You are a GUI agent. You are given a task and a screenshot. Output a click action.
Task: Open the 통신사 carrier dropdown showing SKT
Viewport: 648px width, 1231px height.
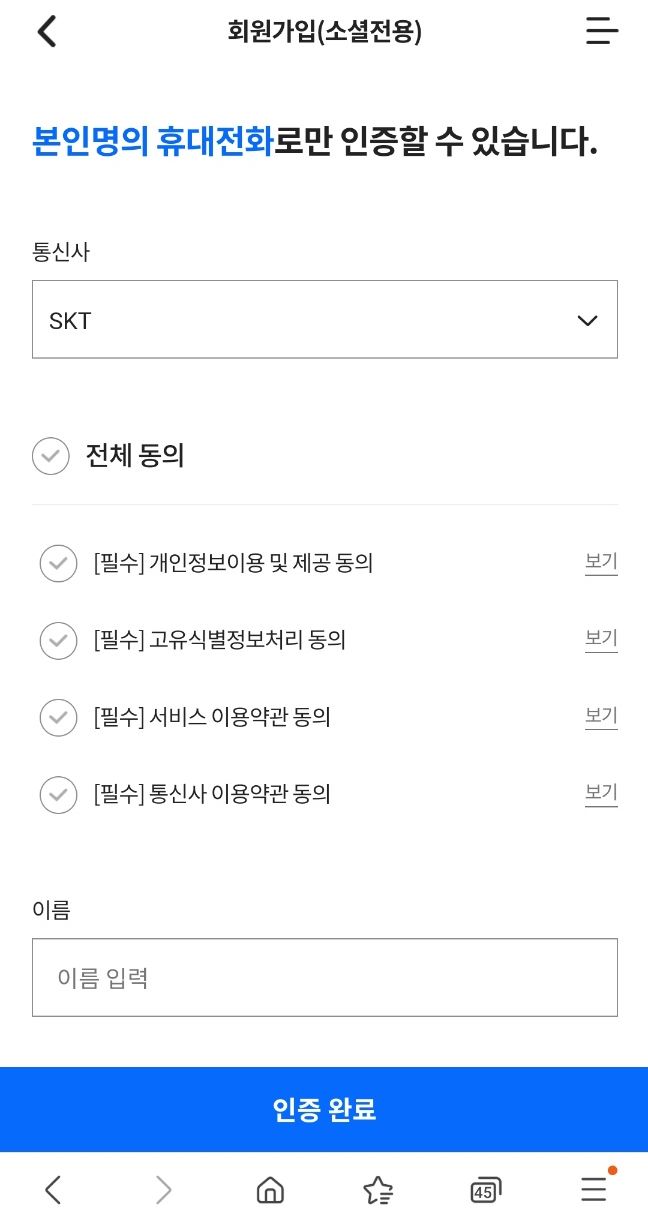324,319
